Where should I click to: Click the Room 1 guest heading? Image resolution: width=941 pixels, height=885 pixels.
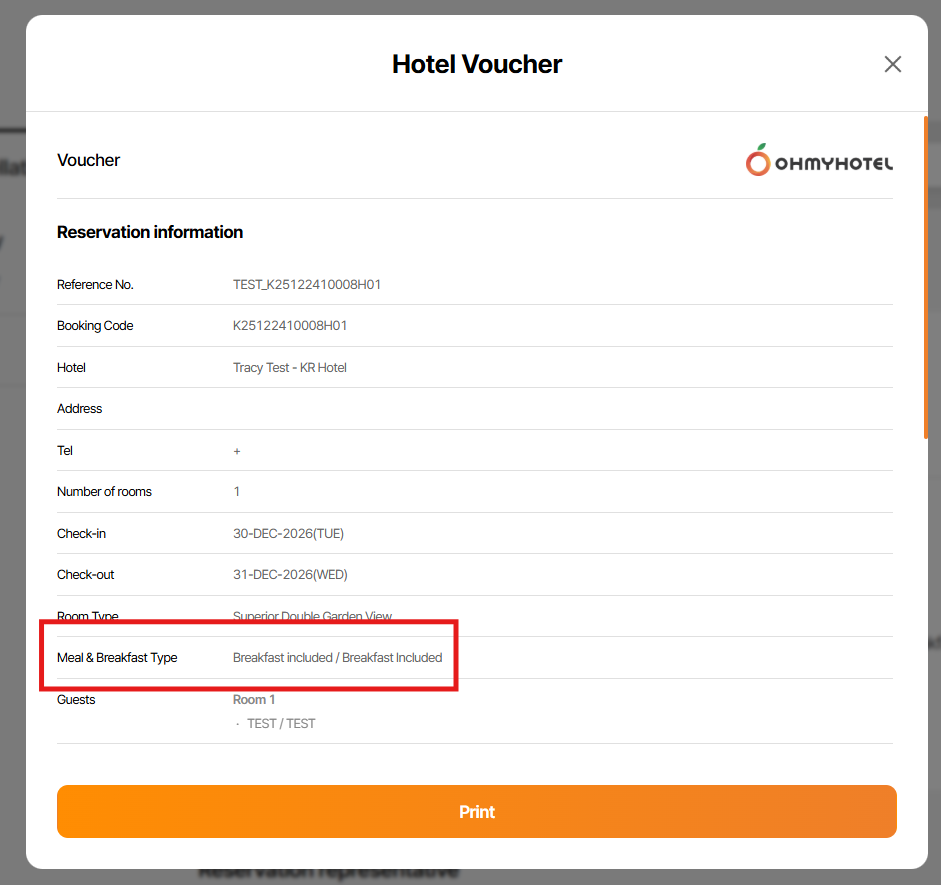click(254, 700)
